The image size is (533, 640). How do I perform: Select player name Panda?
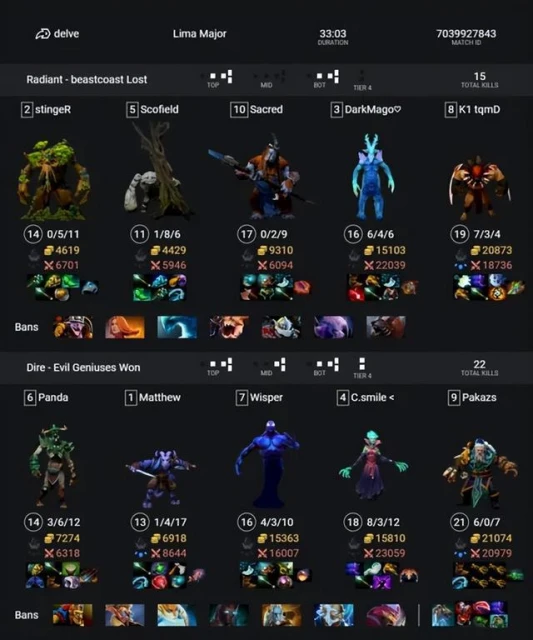pyautogui.click(x=53, y=398)
